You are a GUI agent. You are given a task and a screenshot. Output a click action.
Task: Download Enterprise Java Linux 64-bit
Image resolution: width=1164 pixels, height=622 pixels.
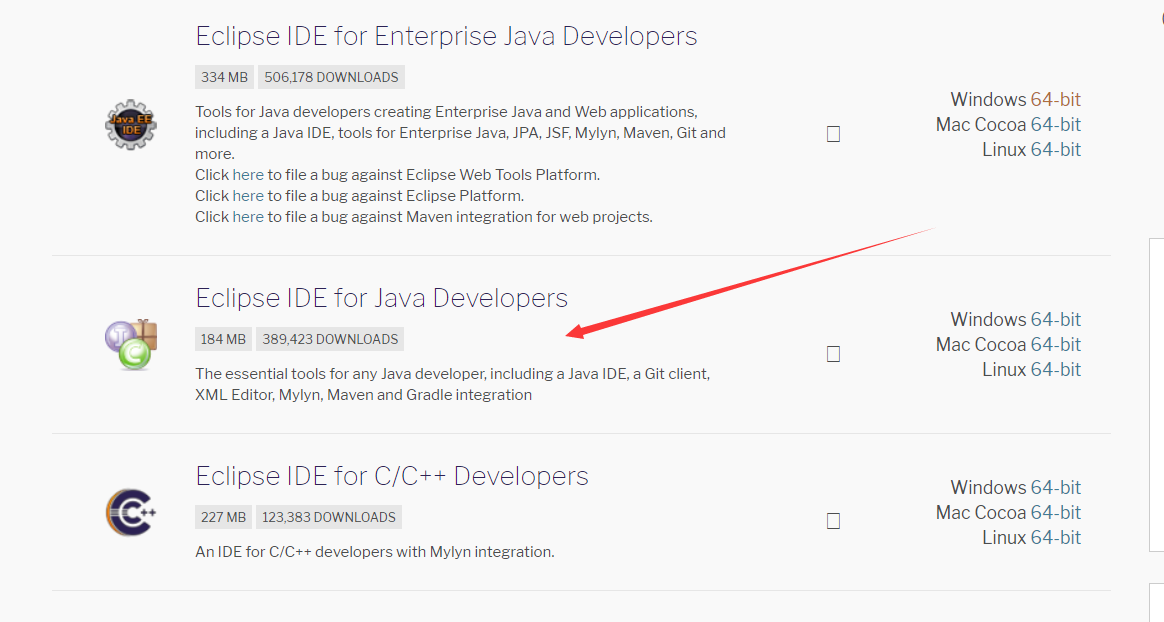click(1055, 150)
